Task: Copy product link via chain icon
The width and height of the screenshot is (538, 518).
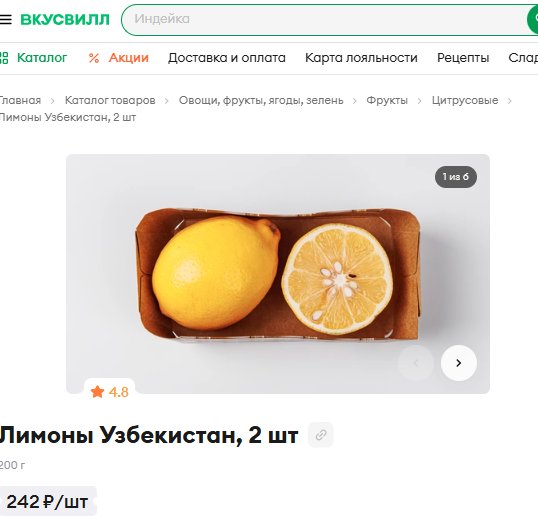Action: pyautogui.click(x=321, y=435)
